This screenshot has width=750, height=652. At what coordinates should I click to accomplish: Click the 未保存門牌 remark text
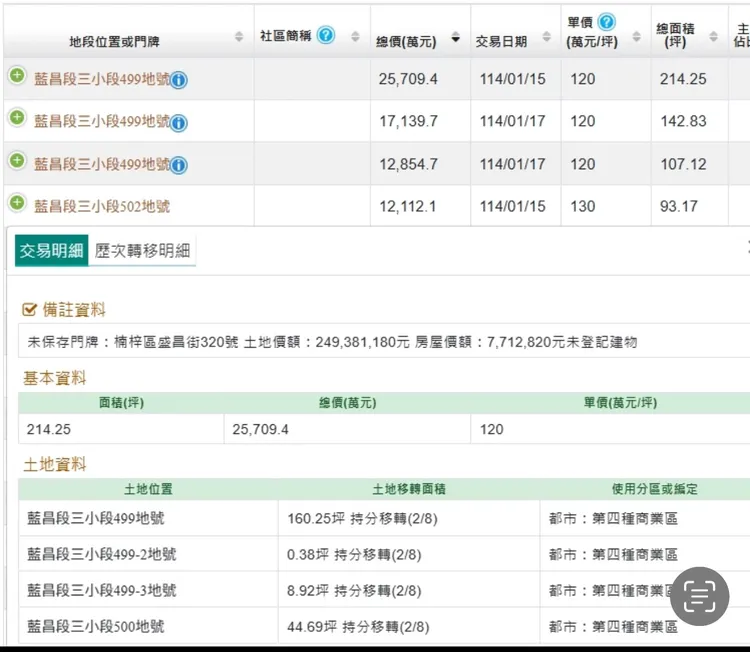(x=332, y=342)
